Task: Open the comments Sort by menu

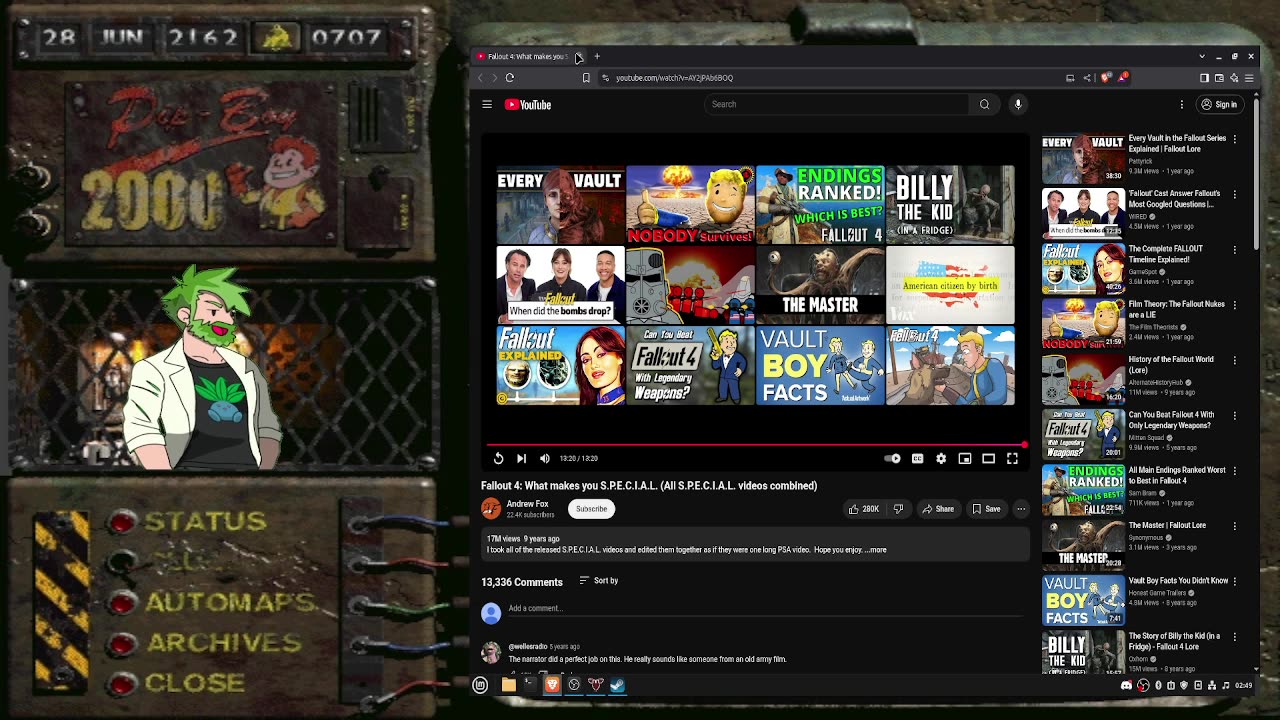Action: tap(598, 581)
